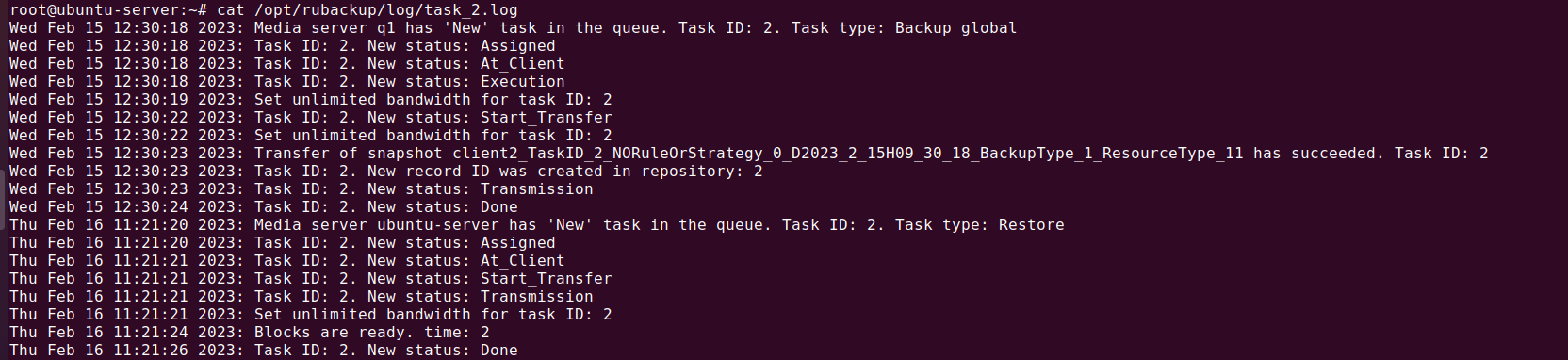Viewport: 1568px width, 360px height.
Task: Click the final 'Done' status at 11:21:26
Action: (498, 351)
